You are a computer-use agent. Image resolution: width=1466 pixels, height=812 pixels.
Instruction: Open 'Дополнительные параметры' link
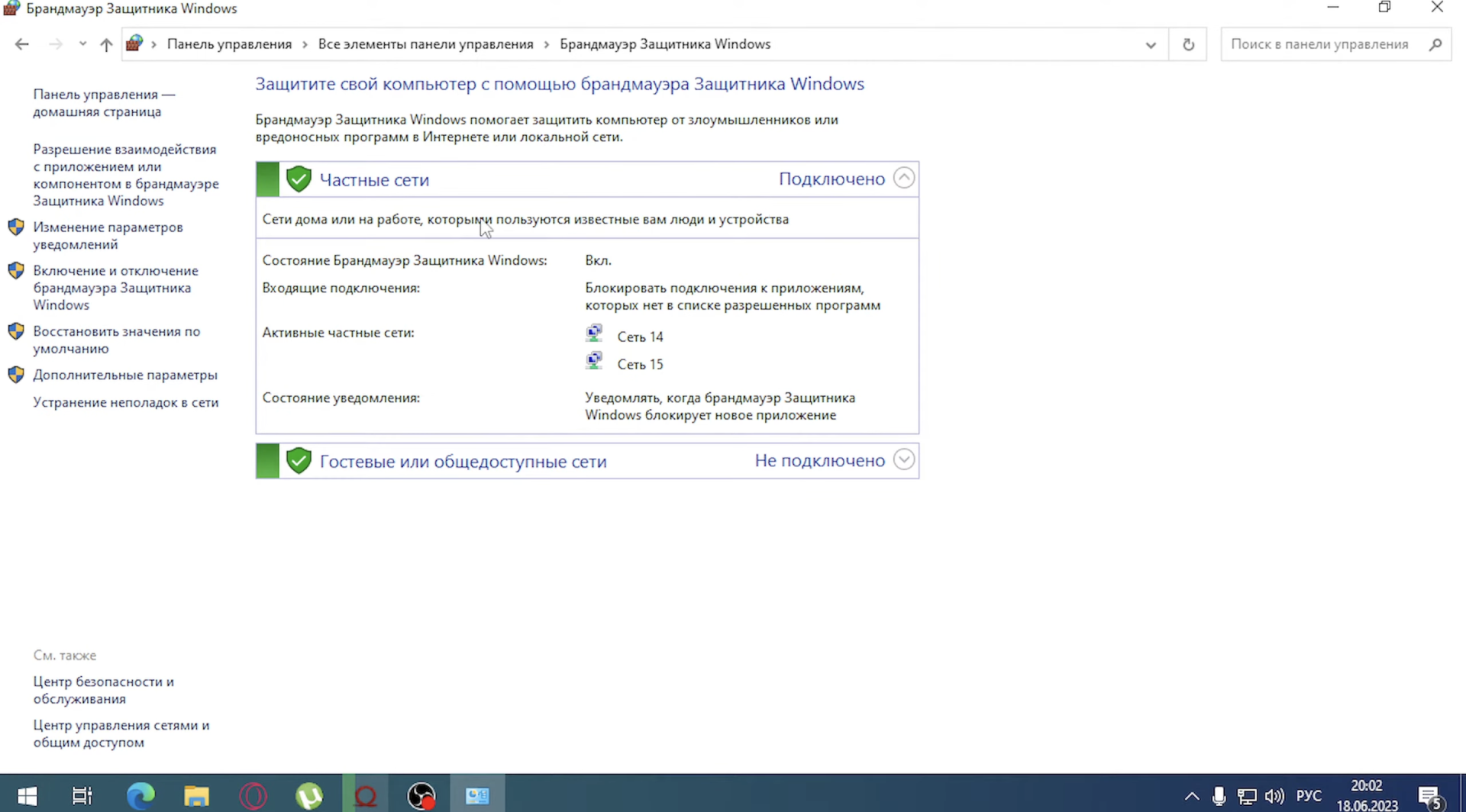point(125,375)
